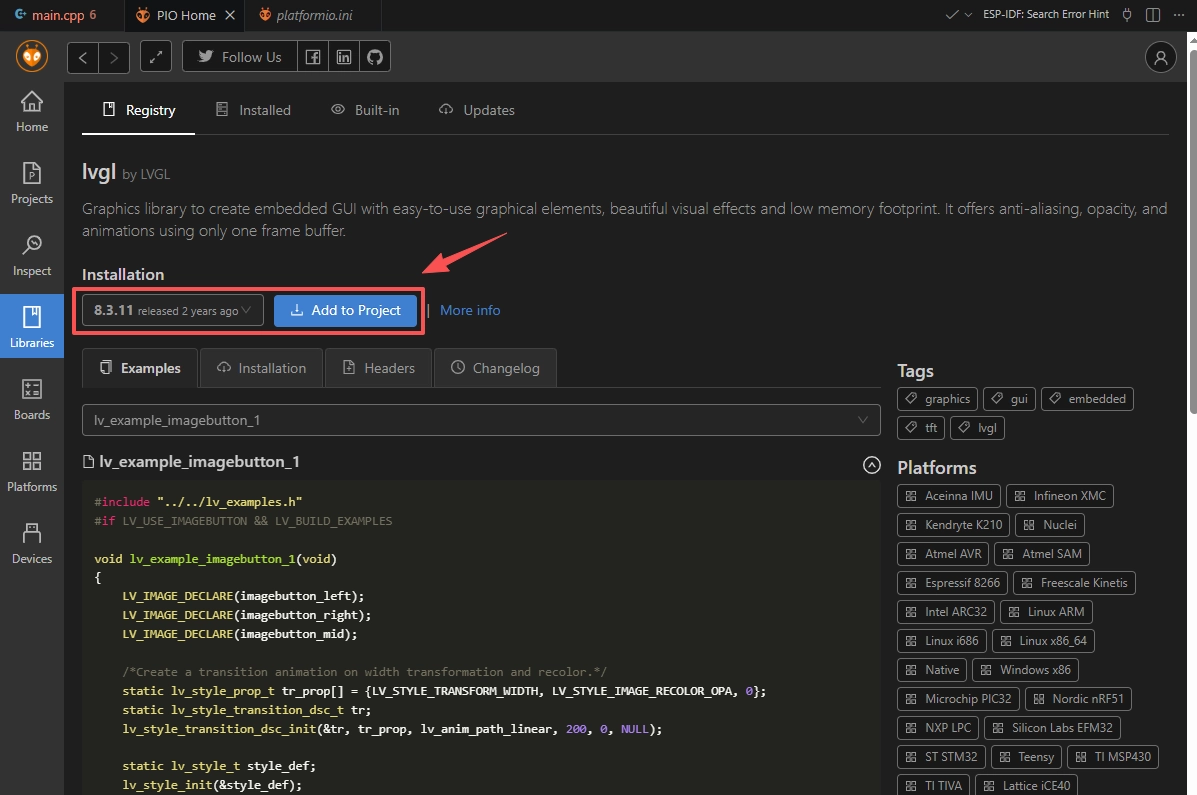Open the Devices sidebar section
1197x795 pixels.
(31, 543)
